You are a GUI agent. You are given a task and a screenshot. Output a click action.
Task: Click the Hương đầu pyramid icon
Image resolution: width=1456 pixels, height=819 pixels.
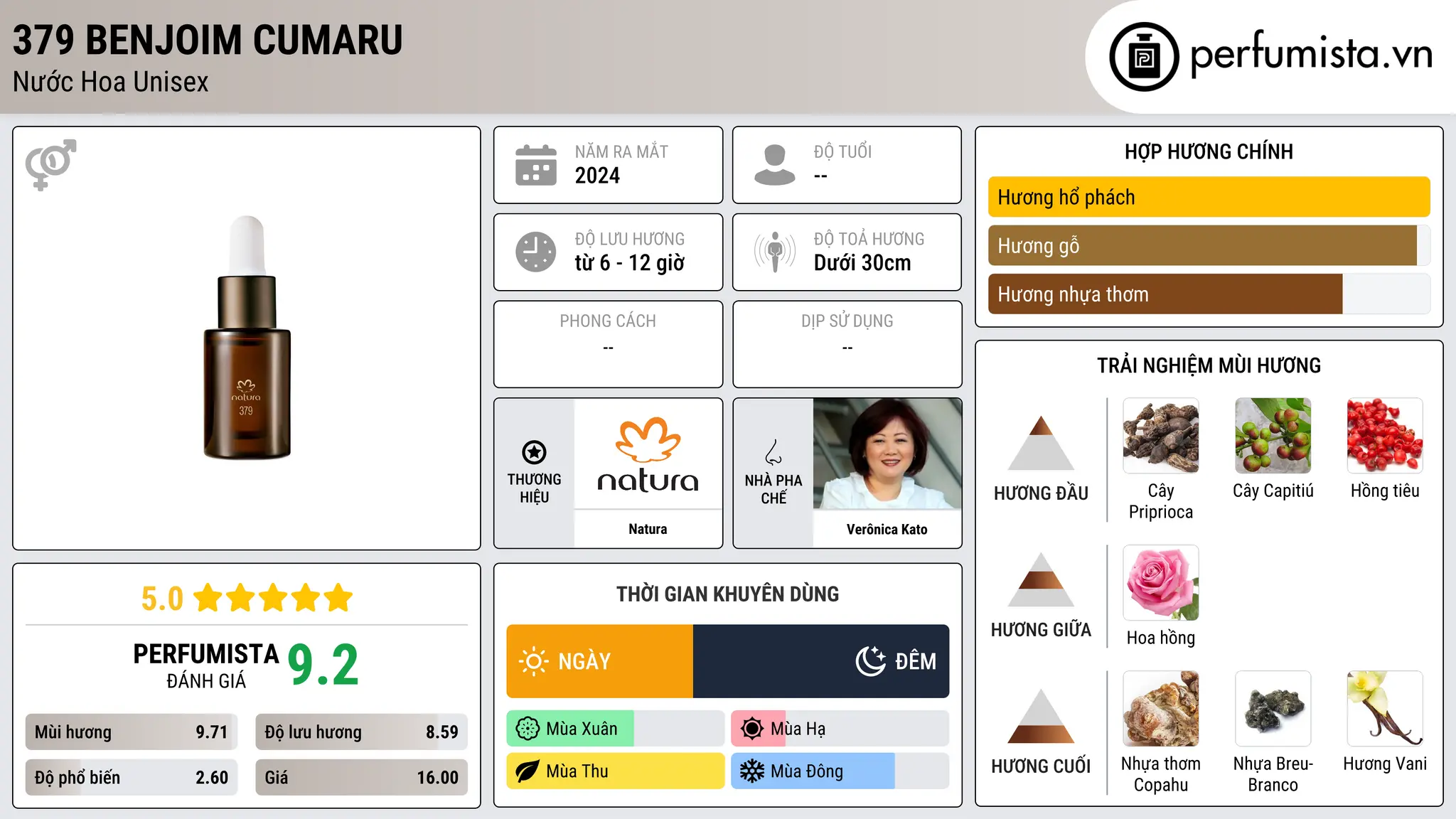click(x=1041, y=442)
